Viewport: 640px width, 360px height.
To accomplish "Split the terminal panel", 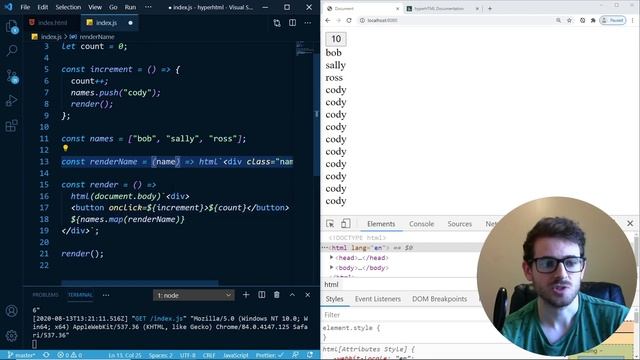I will pos(262,295).
